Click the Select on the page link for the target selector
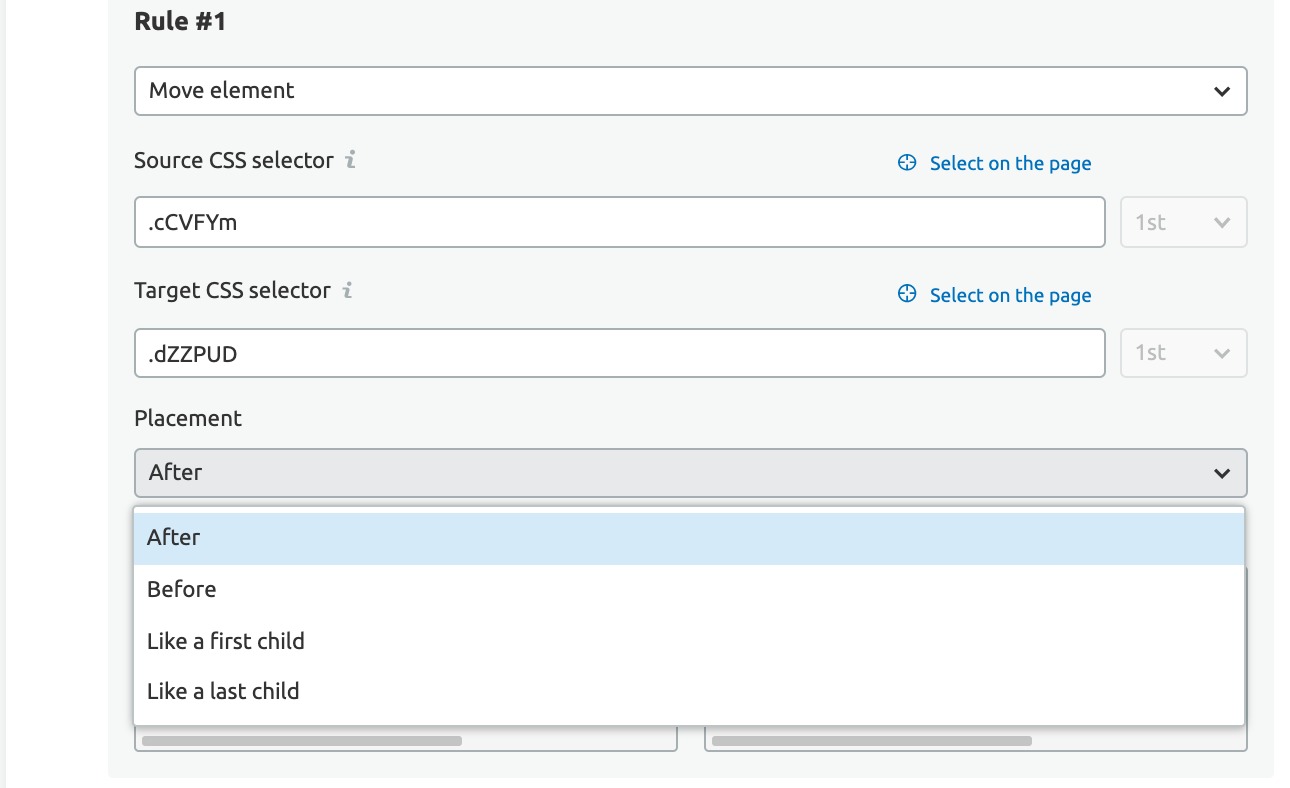The image size is (1290, 788). pos(1010,295)
